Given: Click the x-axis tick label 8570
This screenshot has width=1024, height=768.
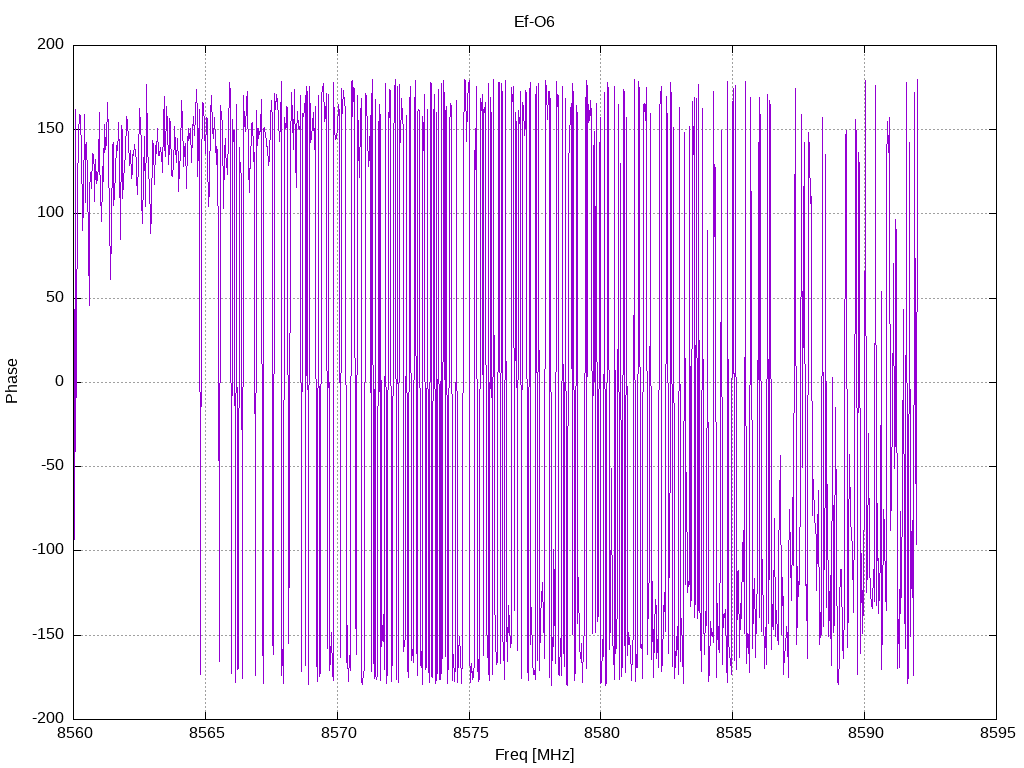Looking at the screenshot, I should click(338, 733).
